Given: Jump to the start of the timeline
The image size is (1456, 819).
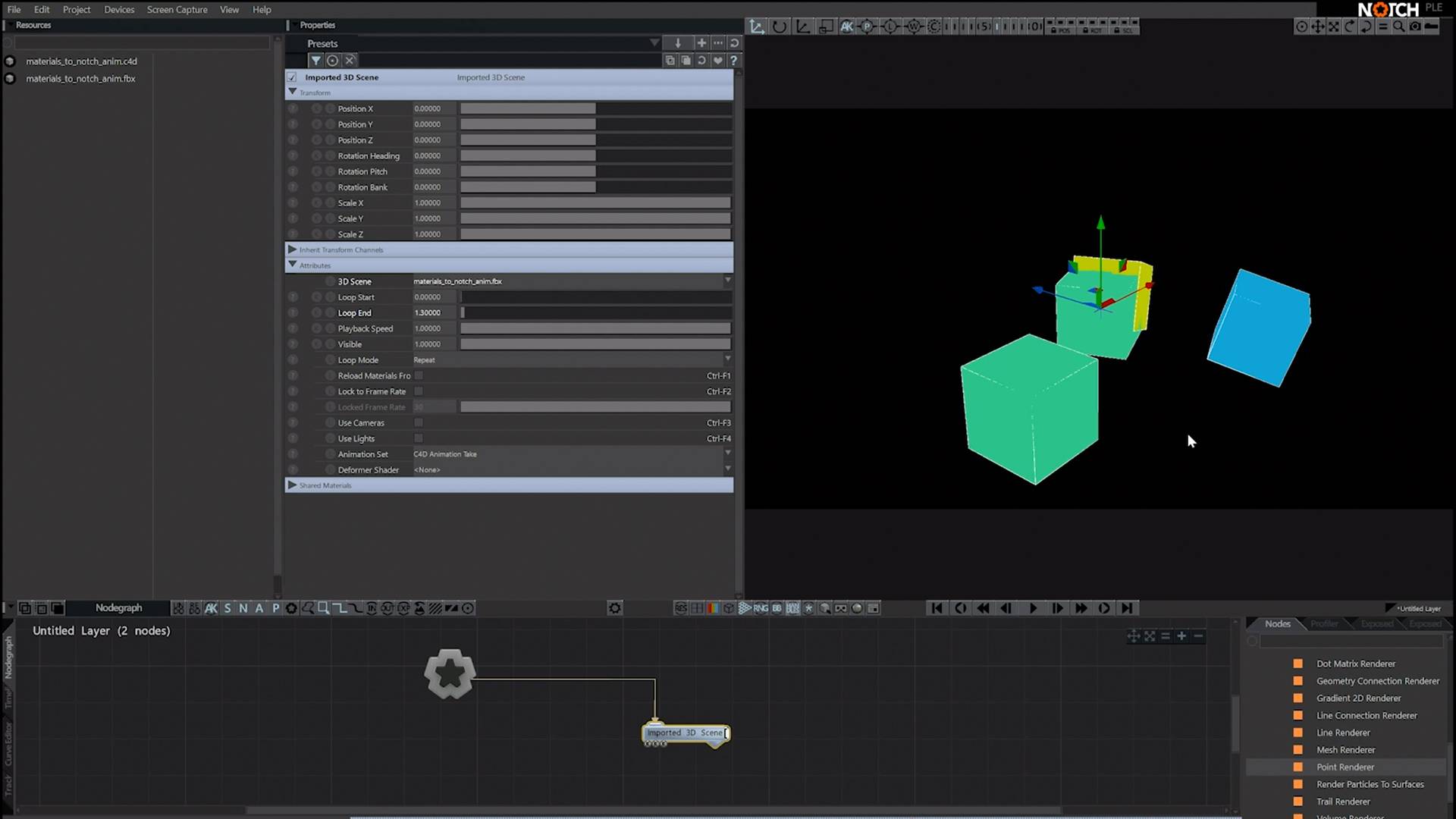Looking at the screenshot, I should tap(937, 608).
